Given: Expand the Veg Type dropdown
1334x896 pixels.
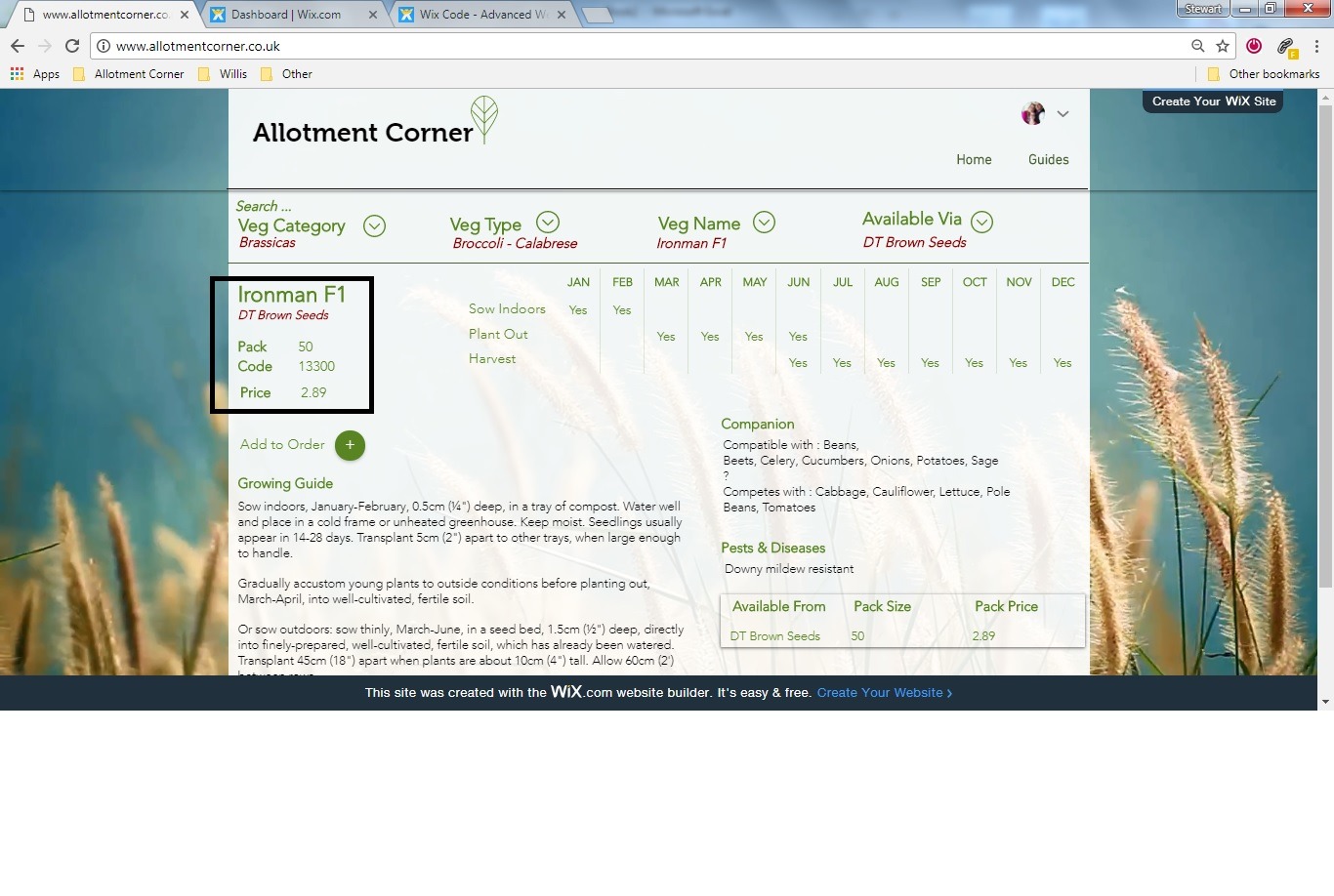Looking at the screenshot, I should (x=548, y=223).
